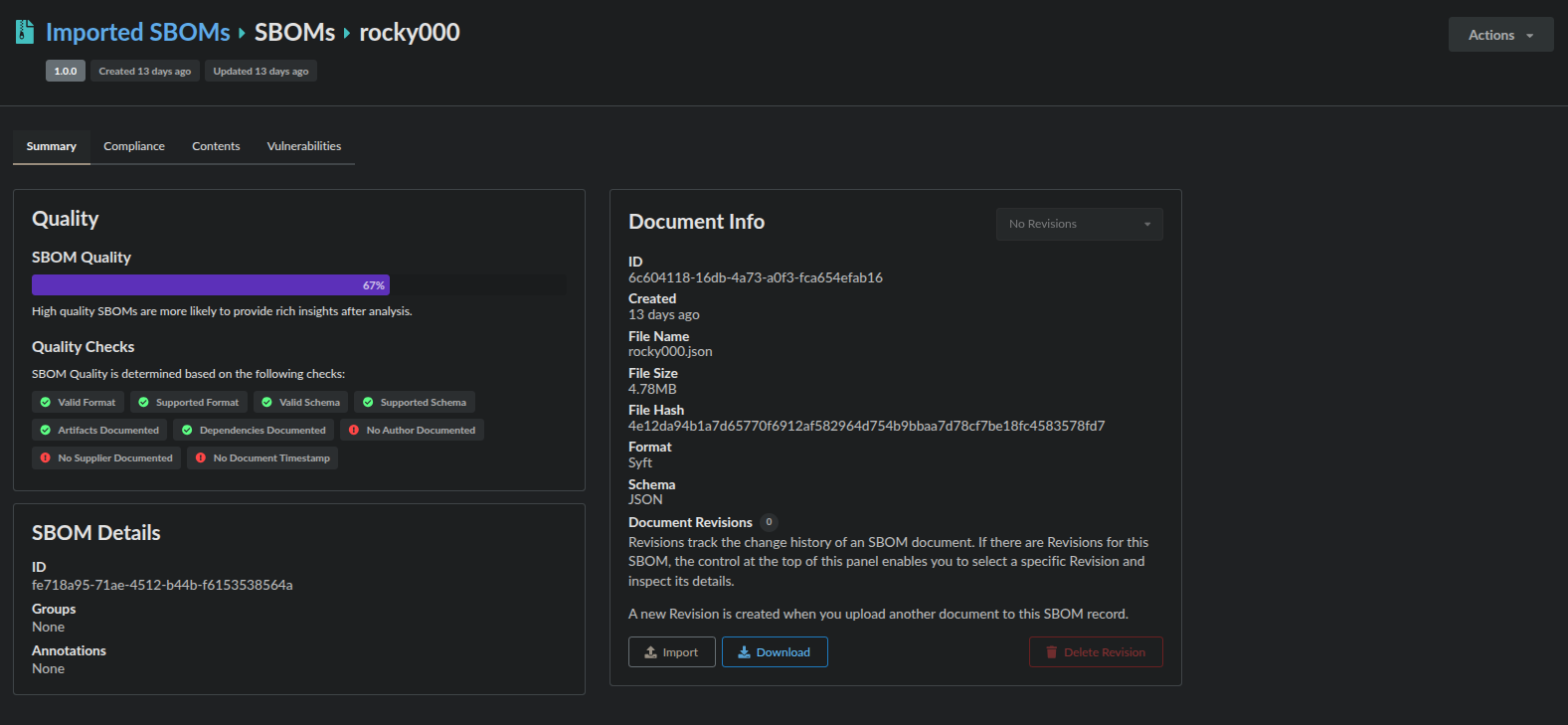
Task: Click the Dependencies Documented check badge
Action: tap(254, 431)
